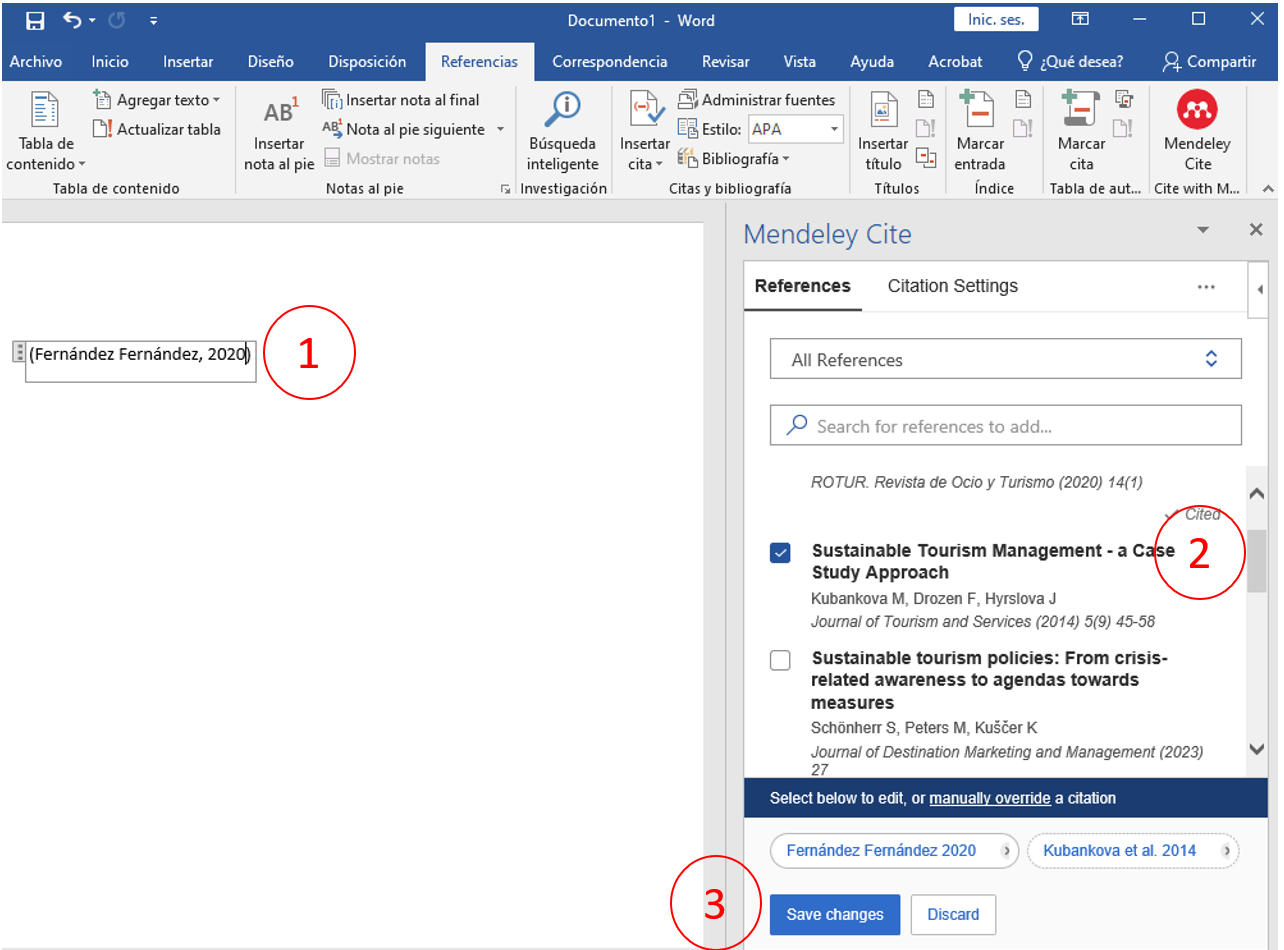Save the document using the floppy disk icon
Viewport: 1284px width, 950px height.
coord(35,20)
